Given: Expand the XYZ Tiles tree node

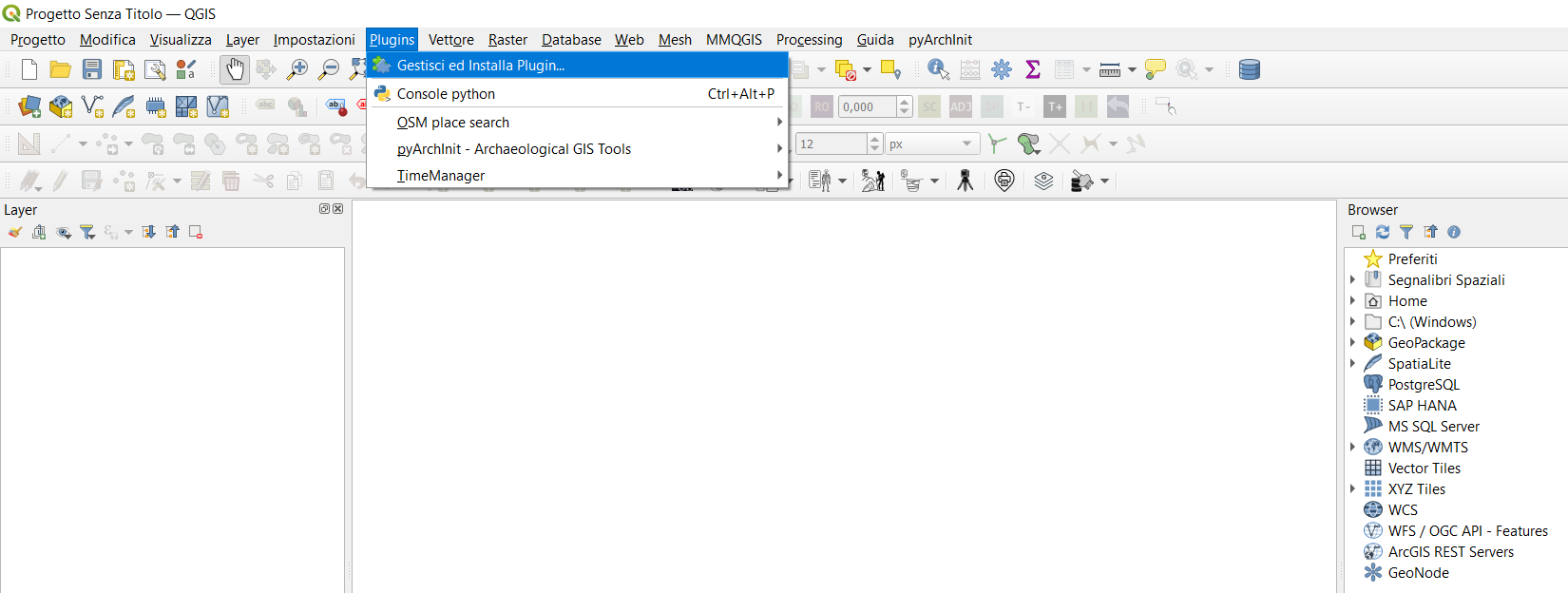Looking at the screenshot, I should (x=1353, y=488).
